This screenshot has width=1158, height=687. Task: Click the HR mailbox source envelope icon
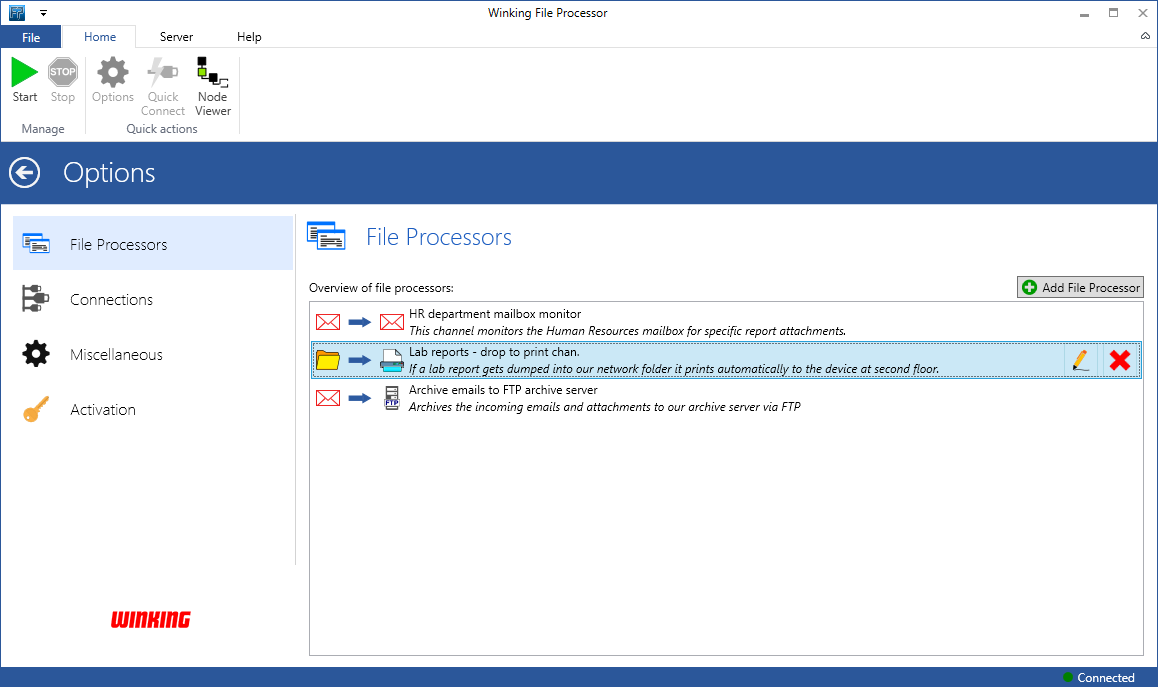(x=328, y=322)
